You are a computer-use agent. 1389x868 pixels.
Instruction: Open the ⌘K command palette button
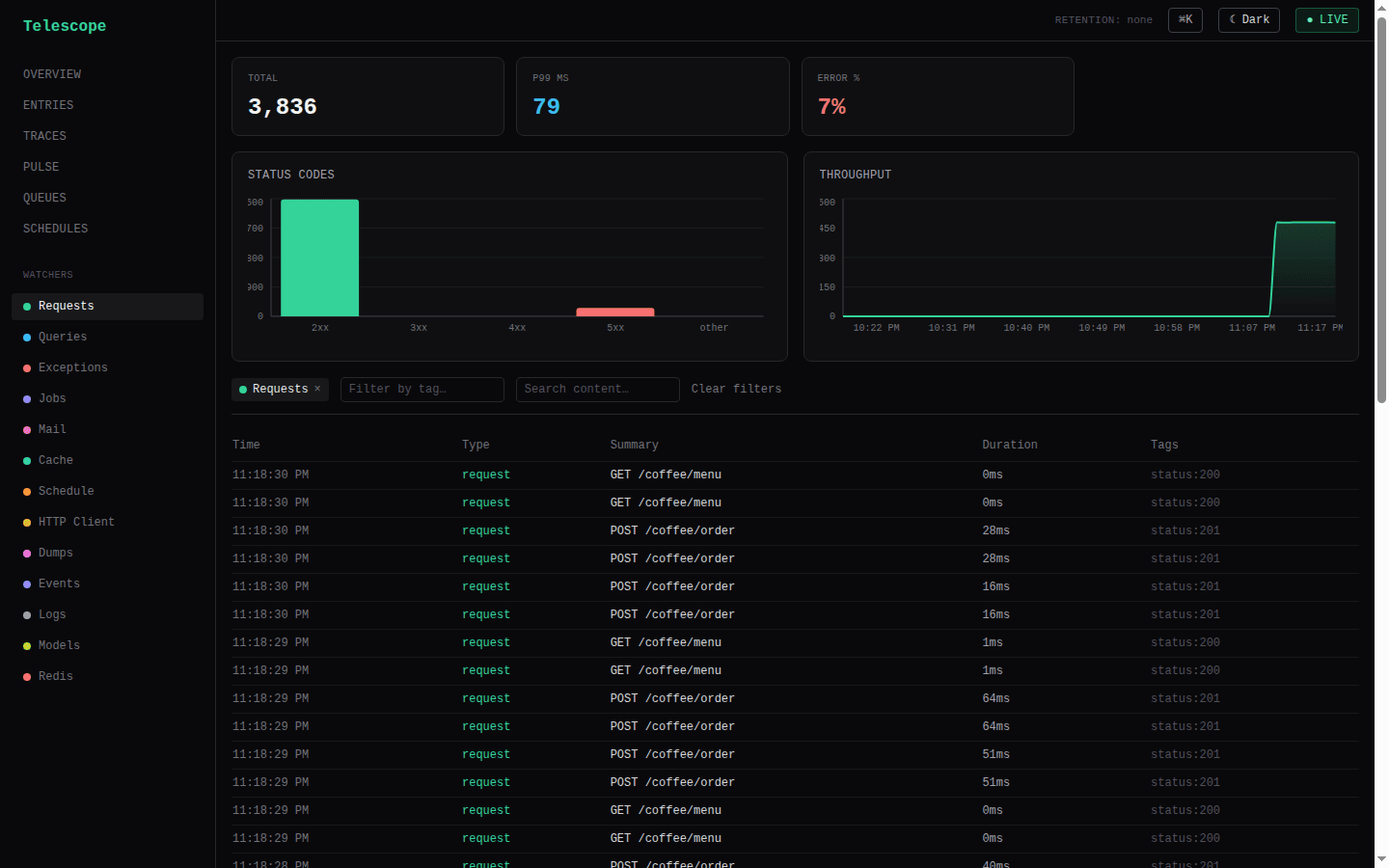[1185, 20]
